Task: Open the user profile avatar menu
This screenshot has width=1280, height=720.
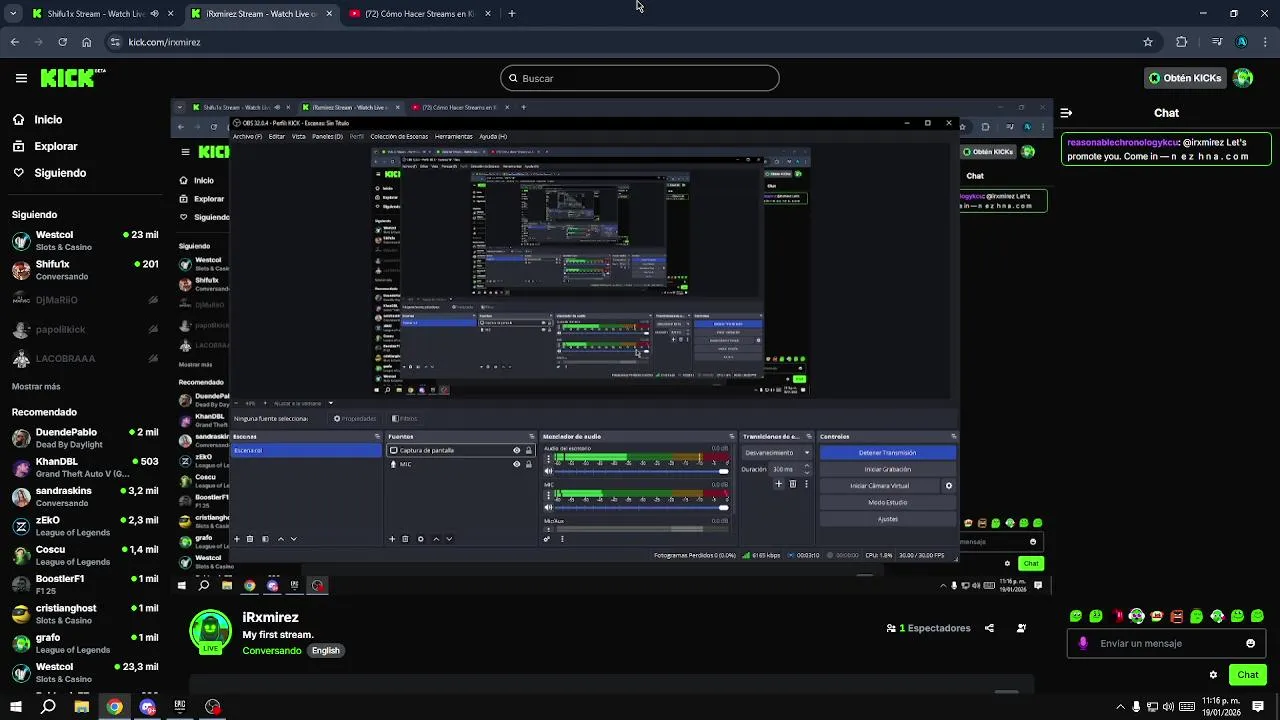Action: 1243,78
